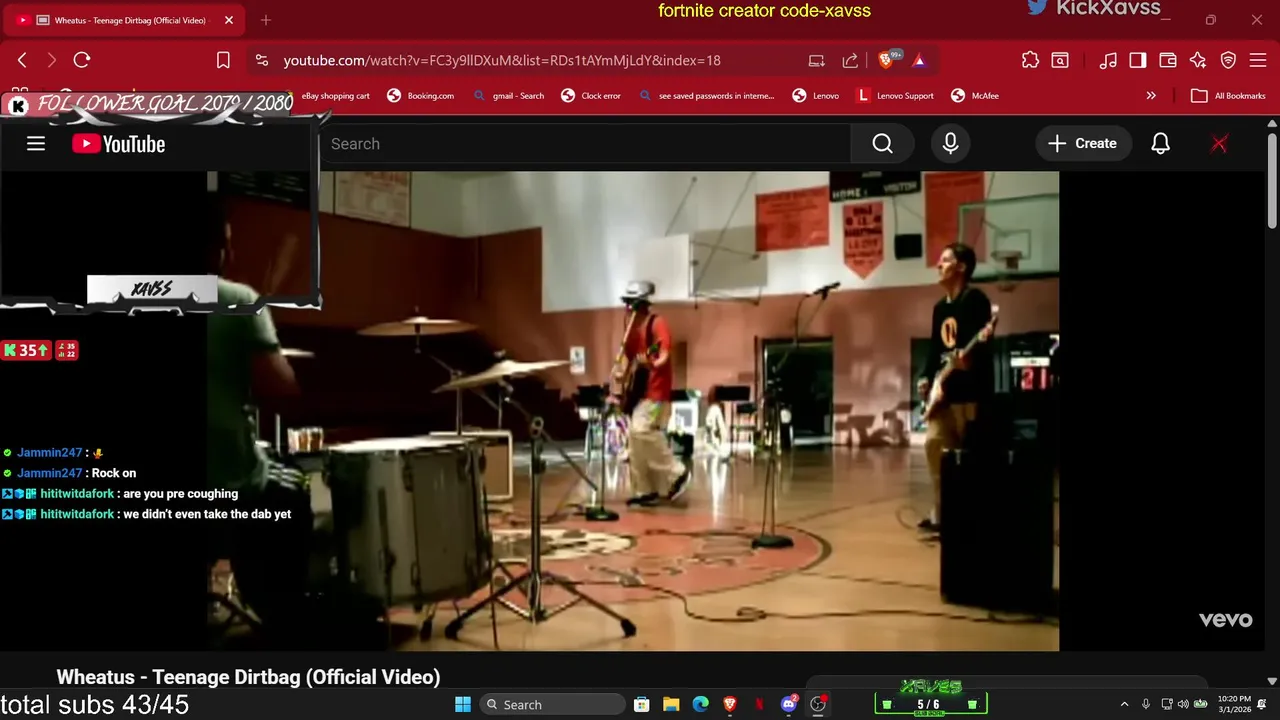Open the Lenovo bookmark

[816, 96]
